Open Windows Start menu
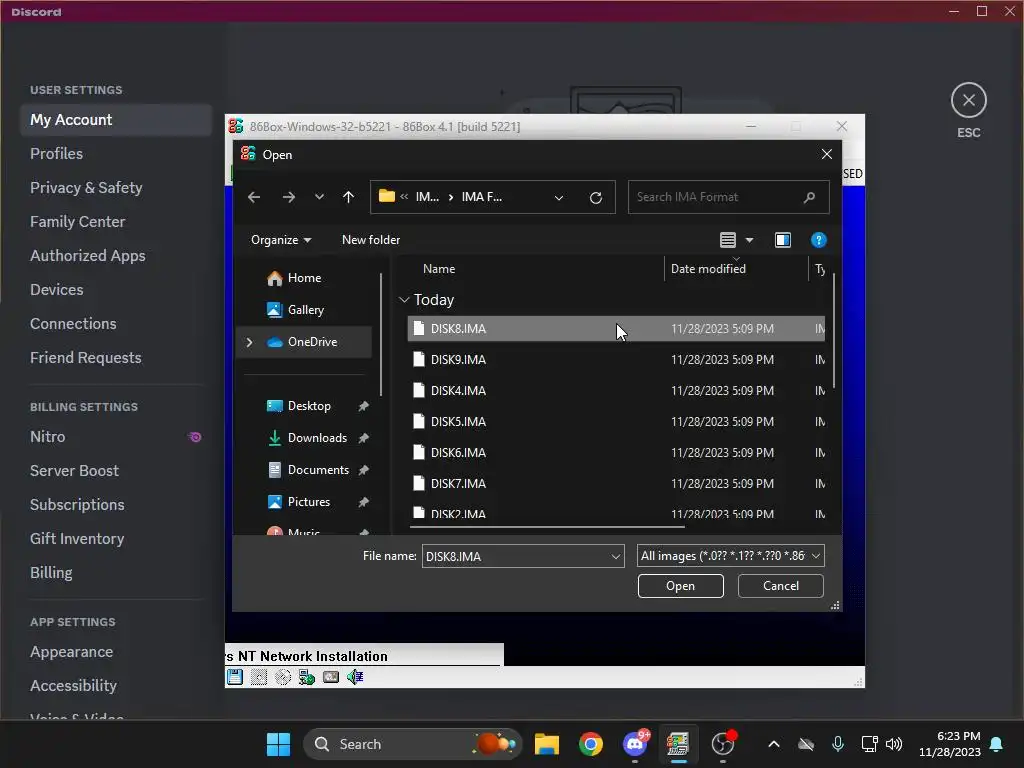This screenshot has height=768, width=1024. [278, 744]
